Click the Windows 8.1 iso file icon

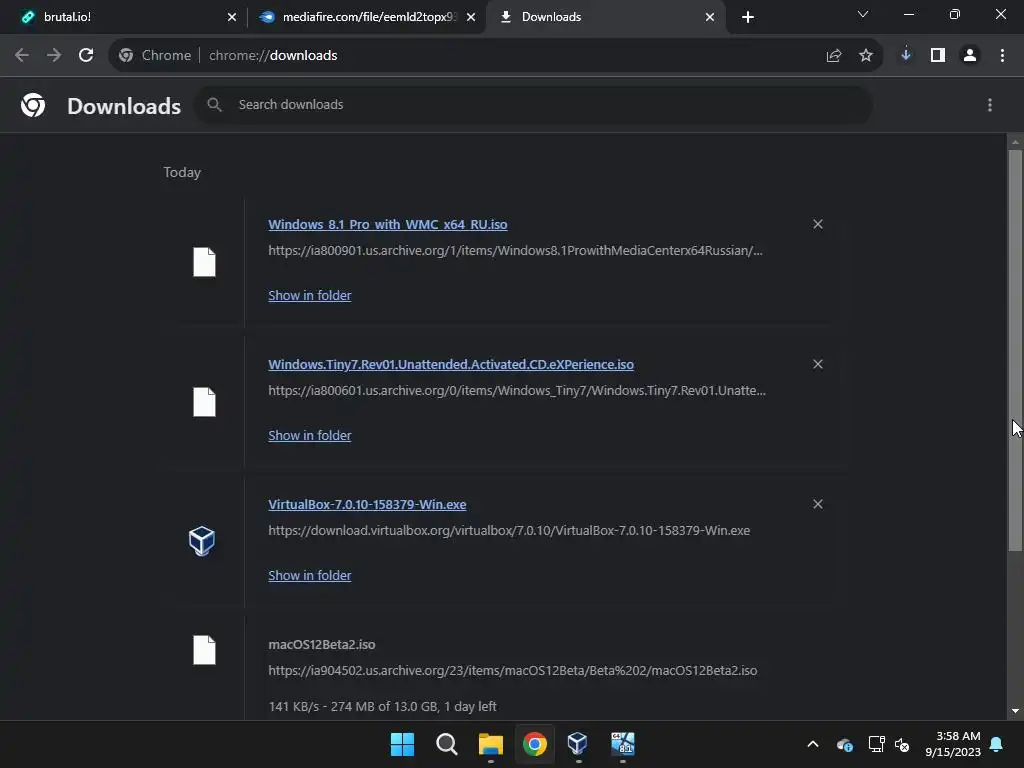click(x=204, y=262)
